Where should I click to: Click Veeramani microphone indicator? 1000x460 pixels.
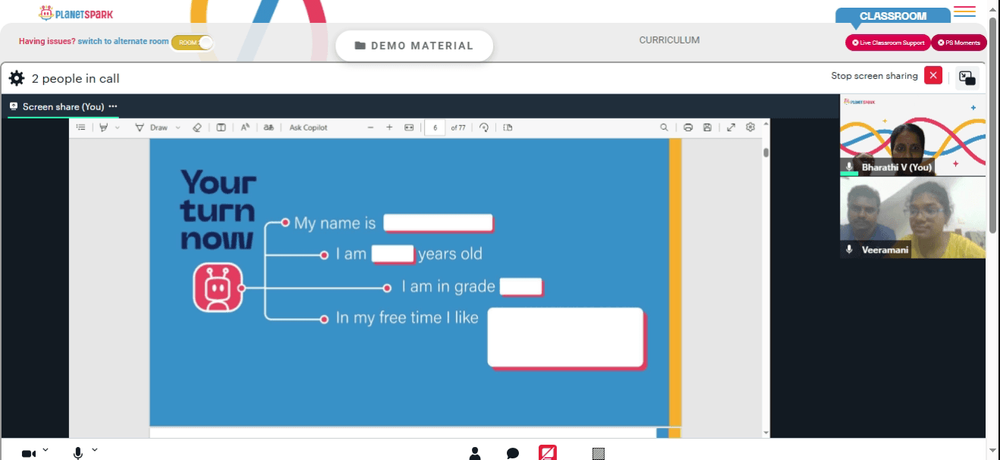849,249
